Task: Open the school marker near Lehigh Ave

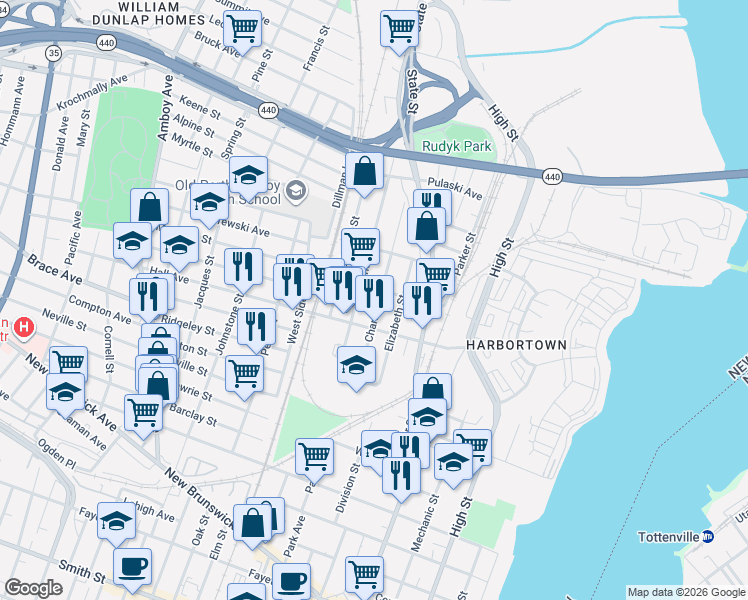Action: [x=116, y=525]
